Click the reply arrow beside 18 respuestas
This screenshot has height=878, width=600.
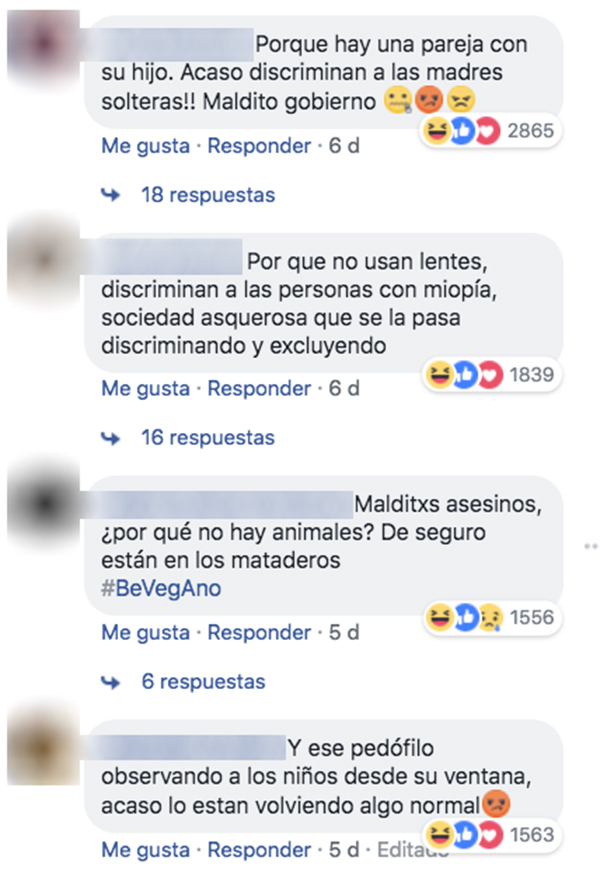click(111, 195)
